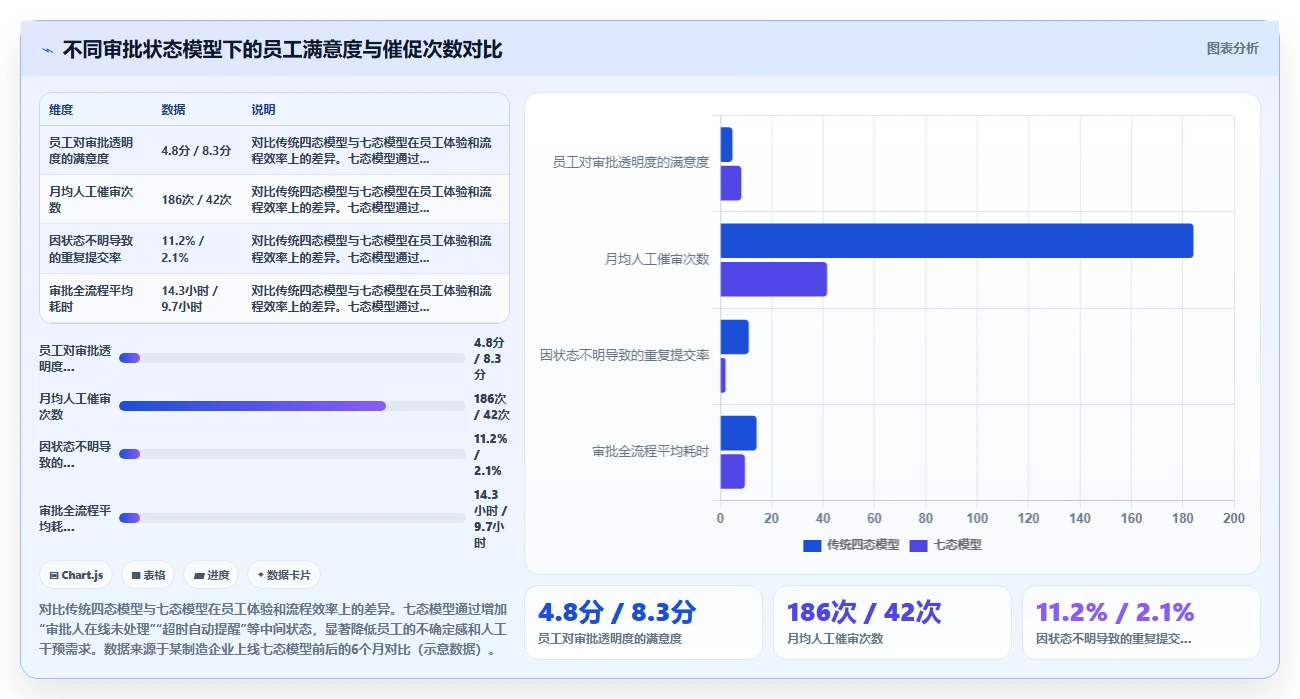Click the purple bar for 审批全流程平均耗时

[x=733, y=471]
